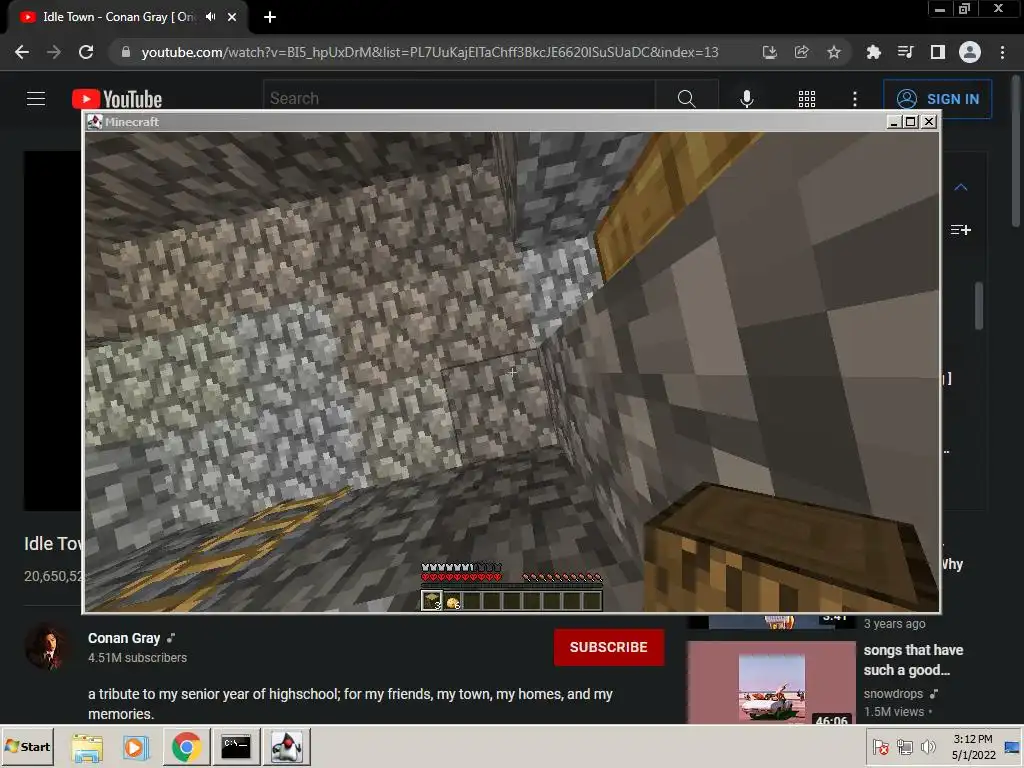The height and width of the screenshot is (768, 1024).
Task: Bookmark this page with the star icon
Action: 833,52
